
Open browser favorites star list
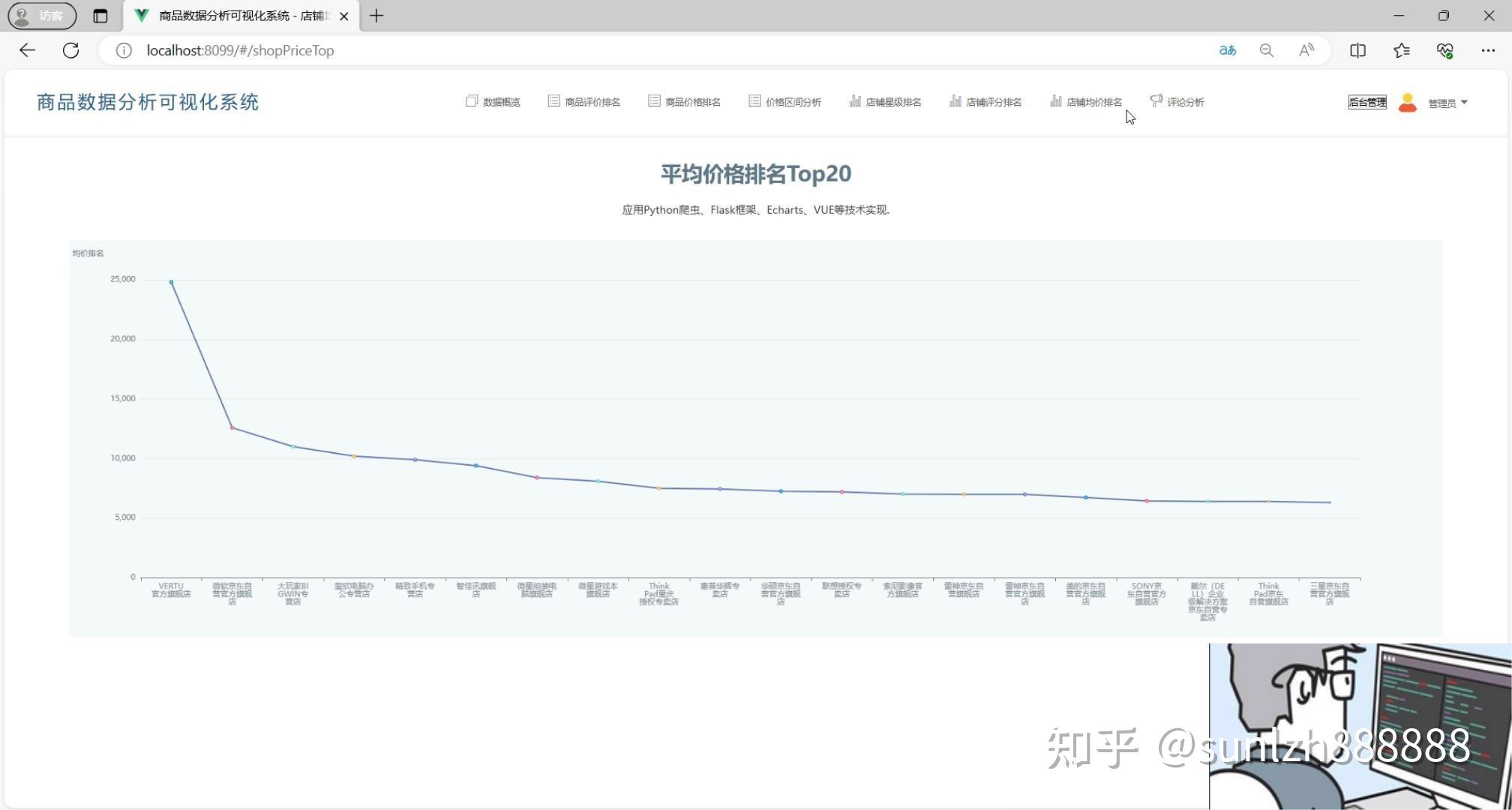[x=1401, y=50]
